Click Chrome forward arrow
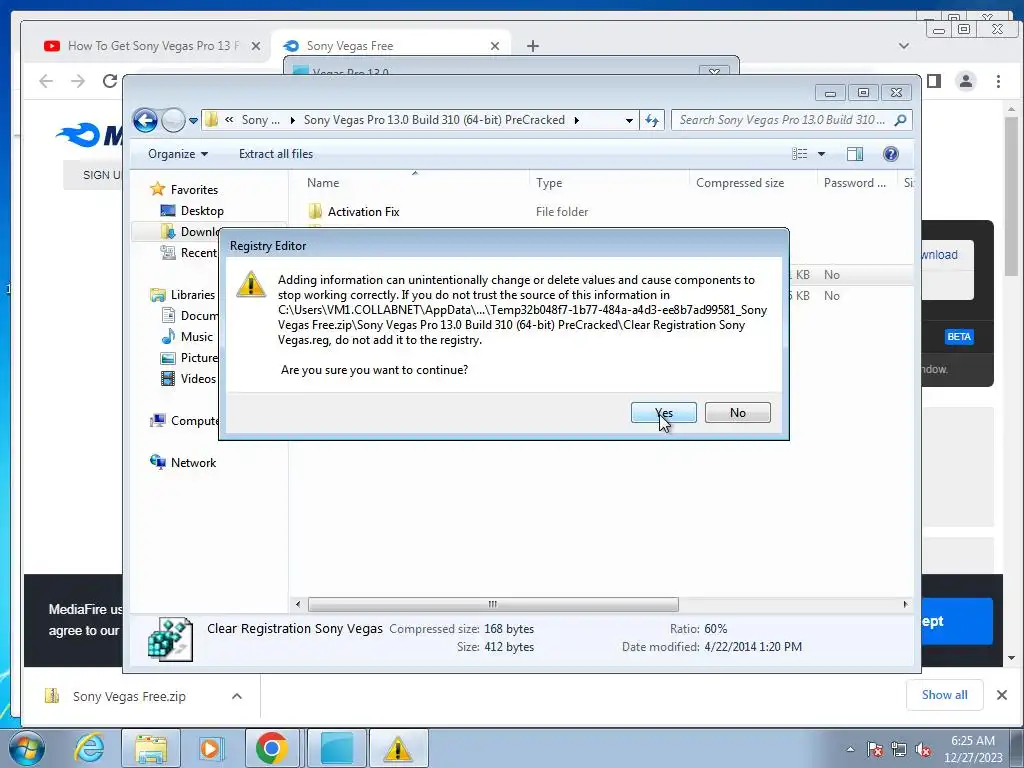Image resolution: width=1024 pixels, height=768 pixels. pyautogui.click(x=78, y=81)
